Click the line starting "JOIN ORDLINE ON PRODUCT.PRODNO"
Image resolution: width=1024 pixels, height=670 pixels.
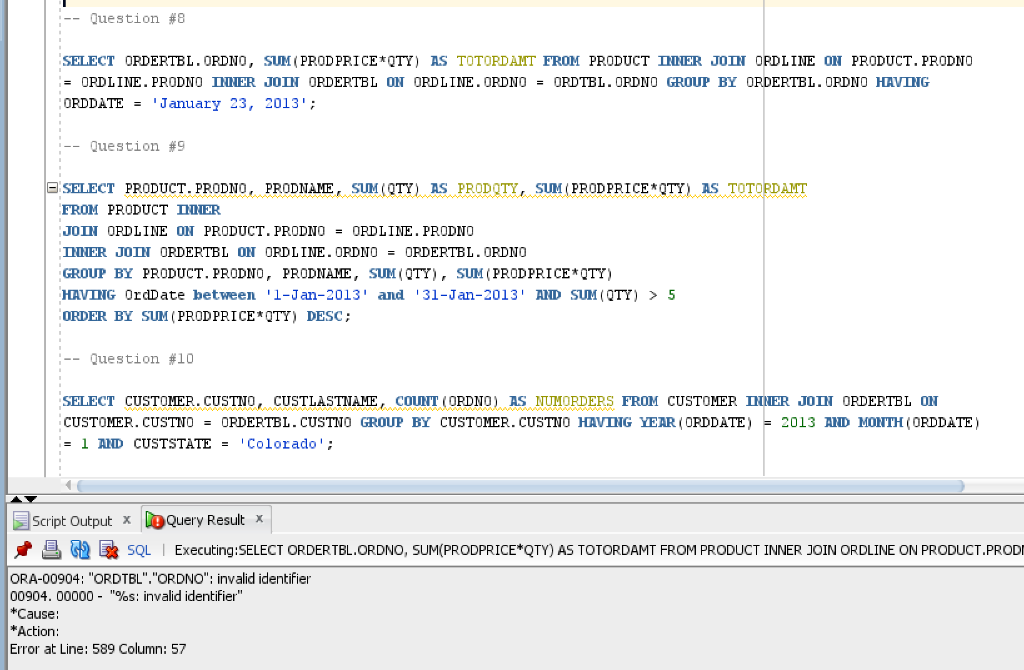pyautogui.click(x=268, y=231)
